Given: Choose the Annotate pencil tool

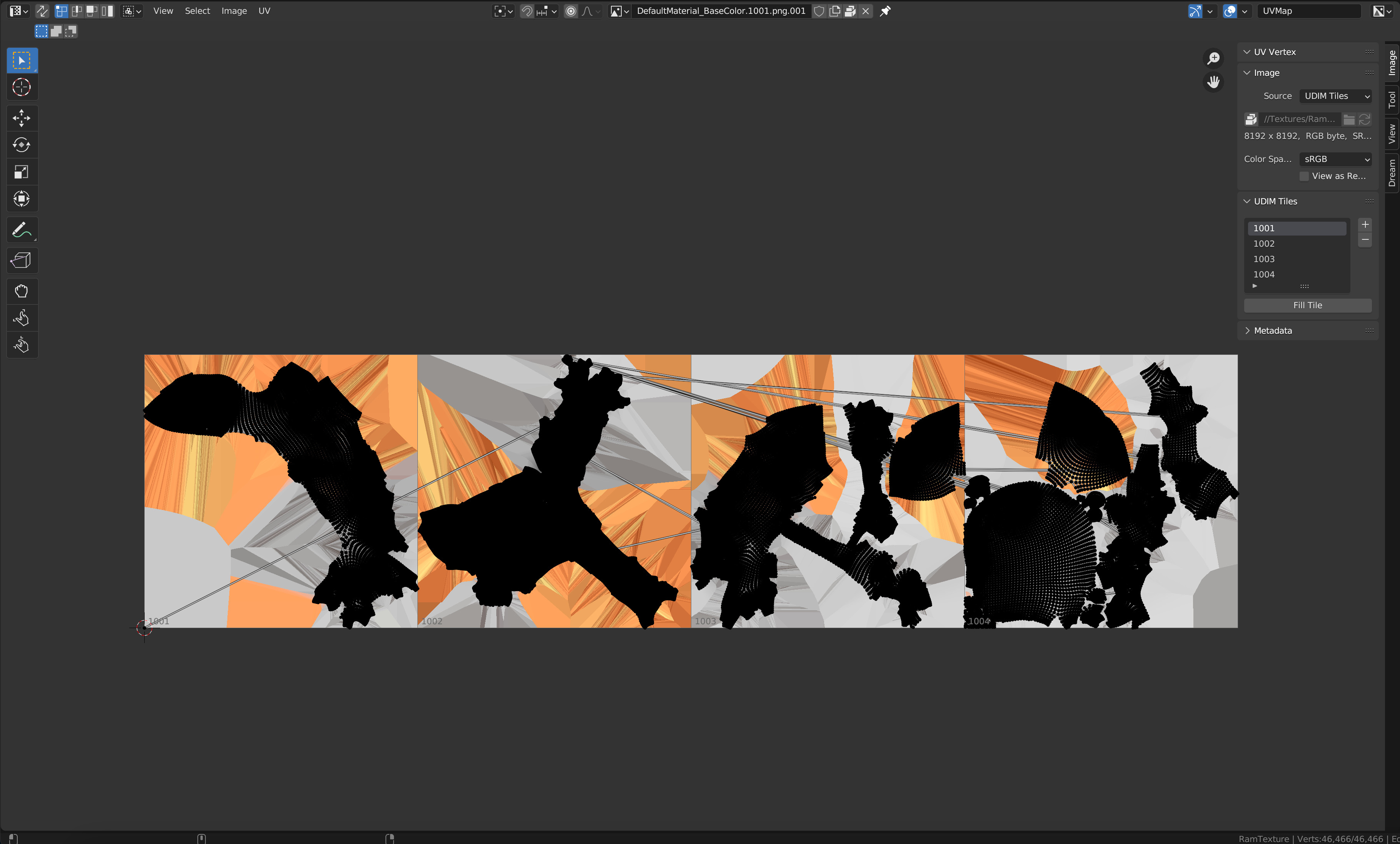Looking at the screenshot, I should pyautogui.click(x=22, y=230).
